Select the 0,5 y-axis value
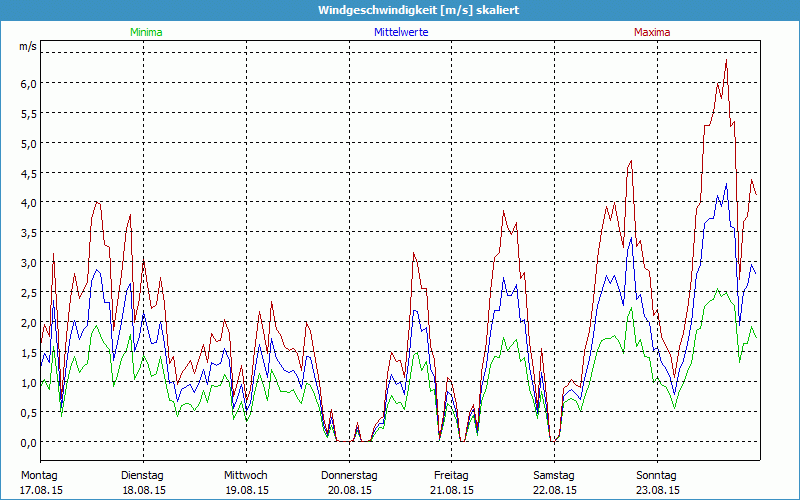The width and height of the screenshot is (800, 500). pyautogui.click(x=28, y=413)
